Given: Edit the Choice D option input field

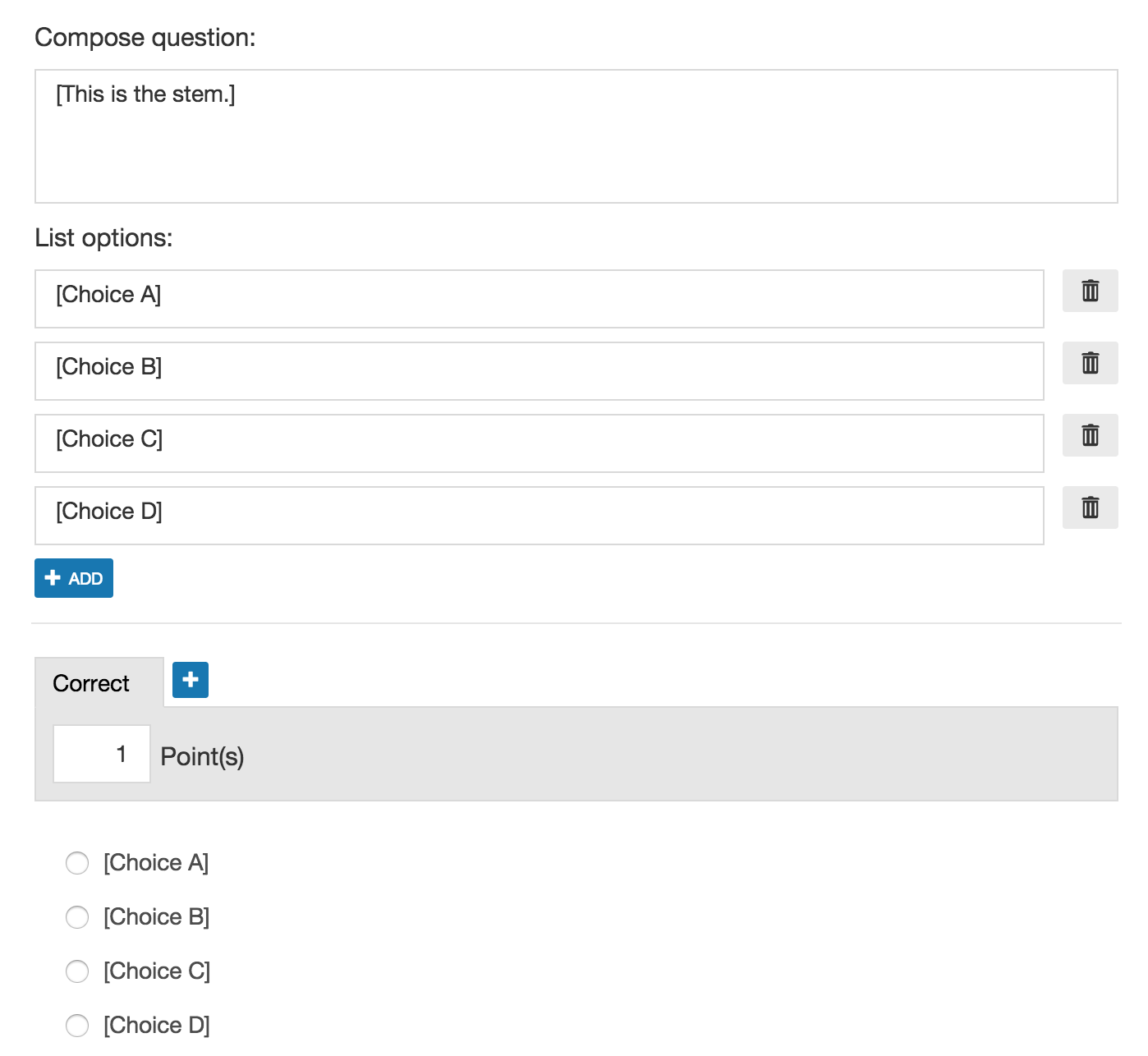Looking at the screenshot, I should coord(539,516).
